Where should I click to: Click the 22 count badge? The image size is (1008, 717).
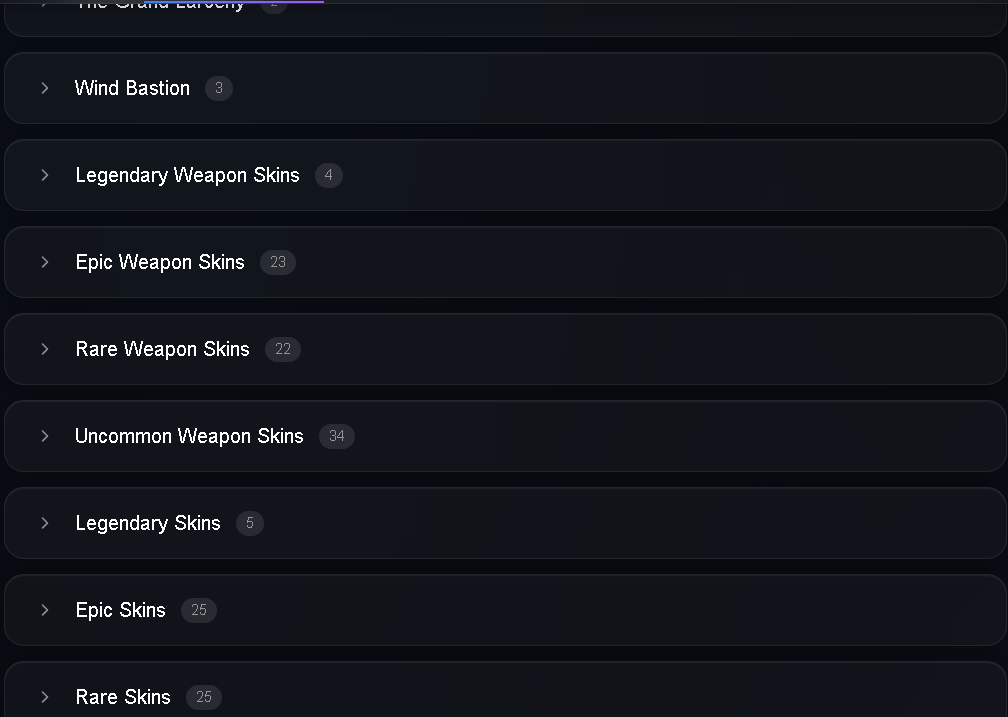coord(283,349)
